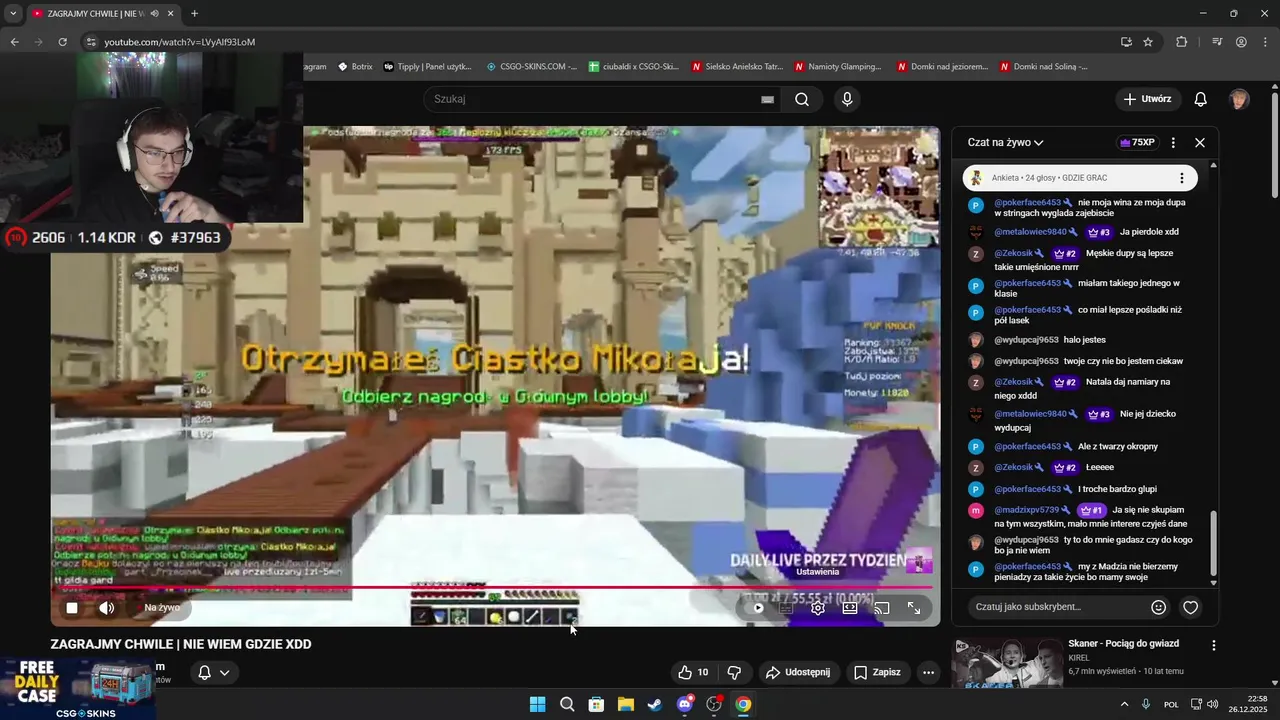The image size is (1280, 720).
Task: Open Chrome three-dot menu
Action: pyautogui.click(x=1264, y=42)
